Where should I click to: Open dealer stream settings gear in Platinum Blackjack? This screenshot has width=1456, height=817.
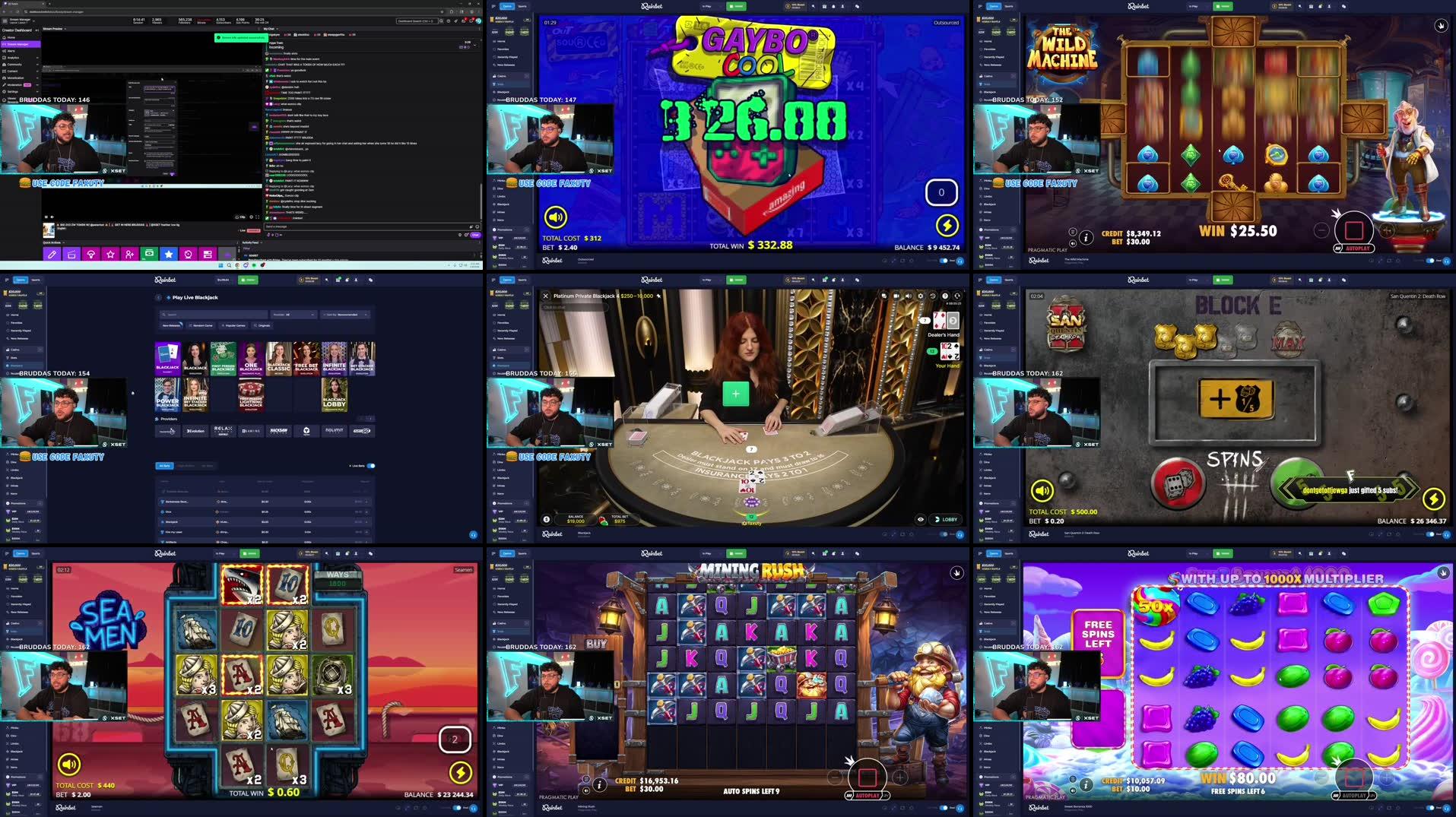[920, 296]
